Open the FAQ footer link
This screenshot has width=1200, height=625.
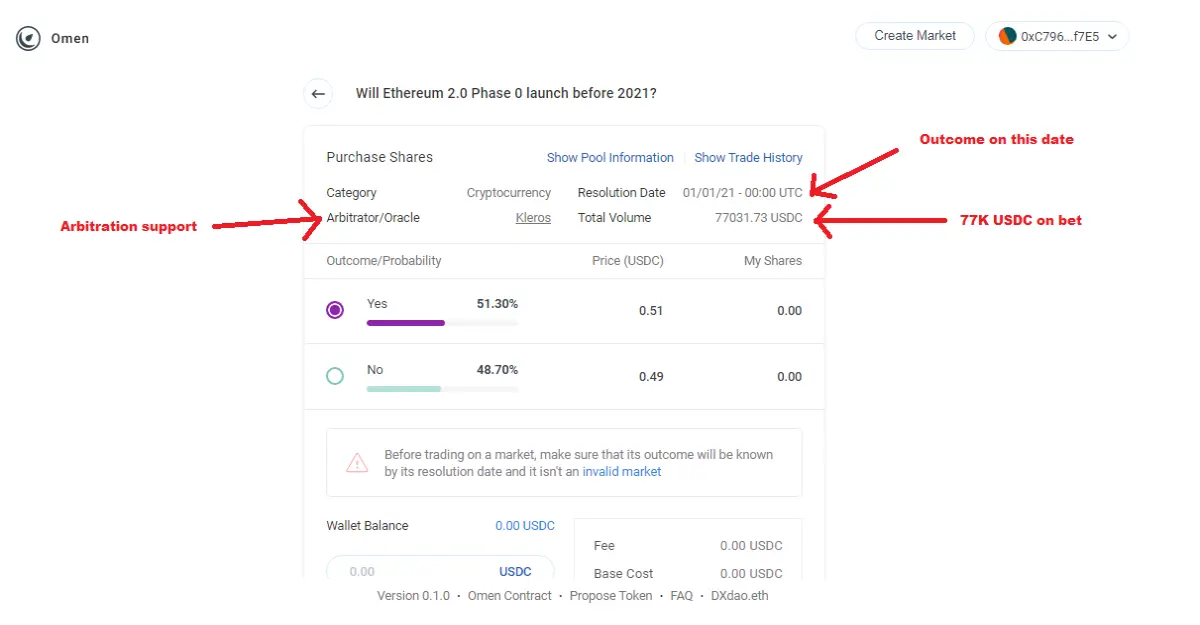[681, 596]
